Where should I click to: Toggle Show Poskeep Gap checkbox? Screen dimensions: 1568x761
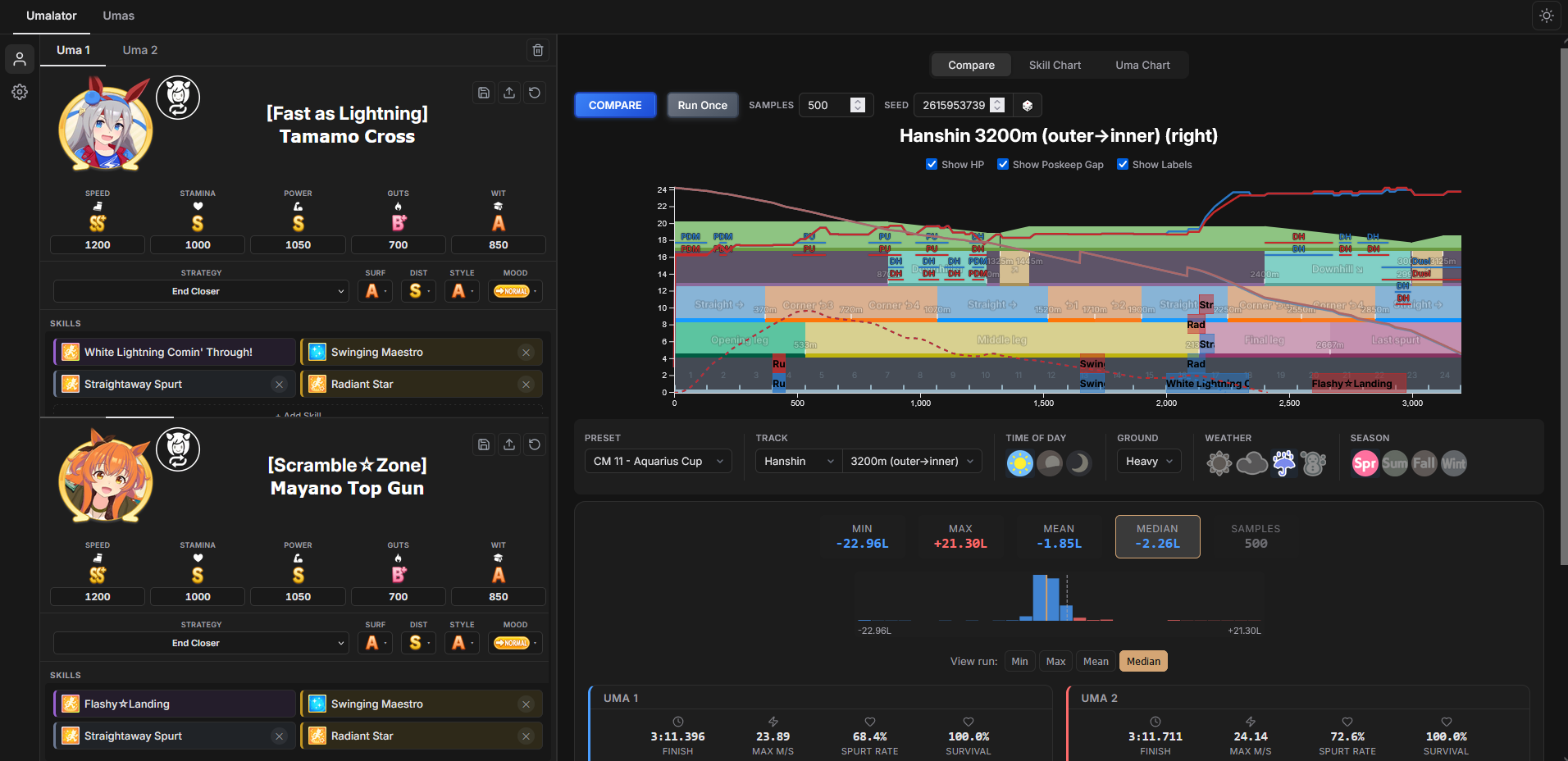(1003, 164)
